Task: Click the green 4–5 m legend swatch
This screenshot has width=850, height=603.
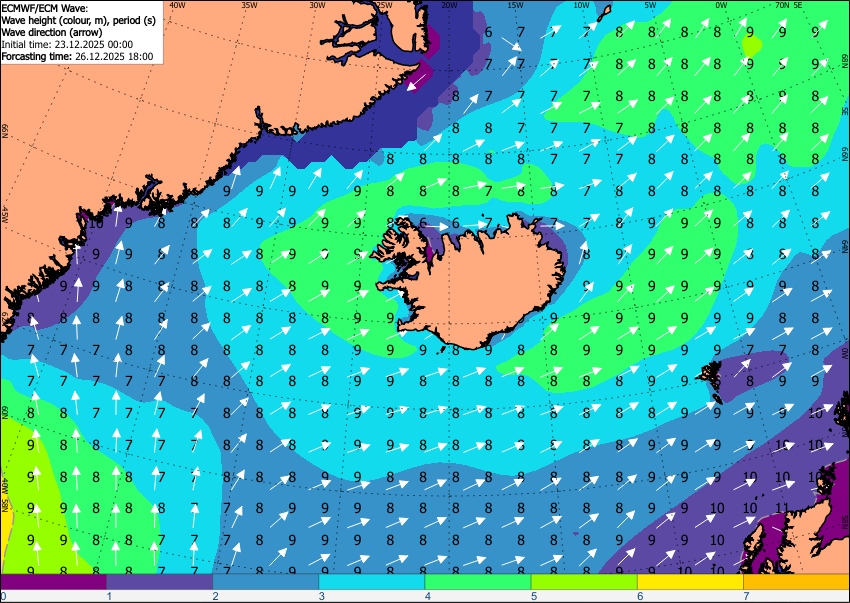Action: click(x=478, y=581)
